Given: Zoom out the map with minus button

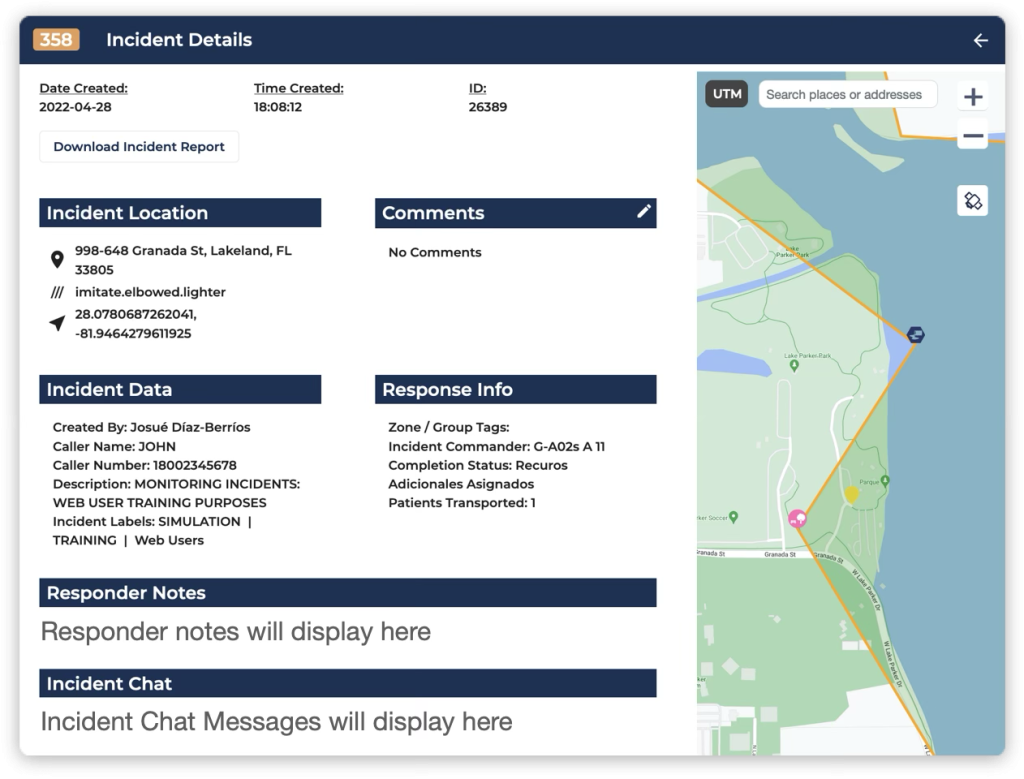Looking at the screenshot, I should (973, 136).
